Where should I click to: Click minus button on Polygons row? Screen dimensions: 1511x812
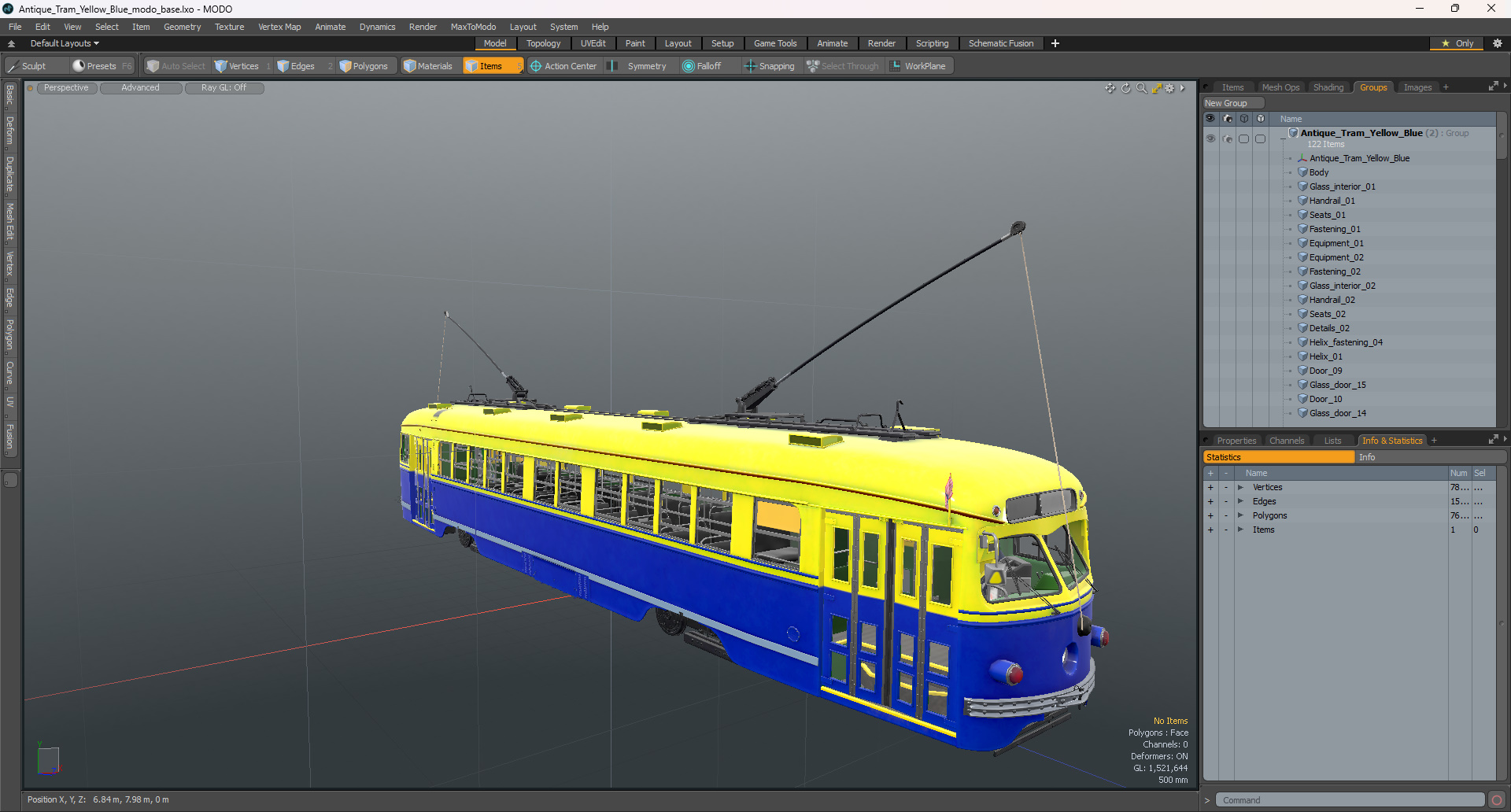coord(1225,515)
